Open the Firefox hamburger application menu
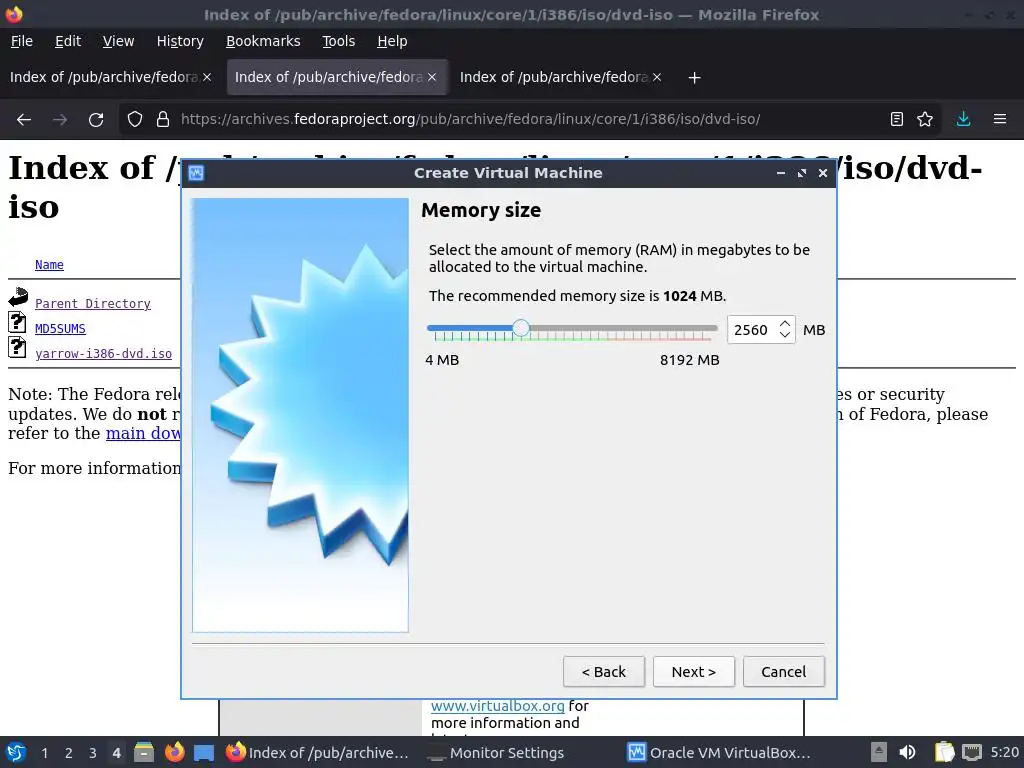 coord(1000,119)
